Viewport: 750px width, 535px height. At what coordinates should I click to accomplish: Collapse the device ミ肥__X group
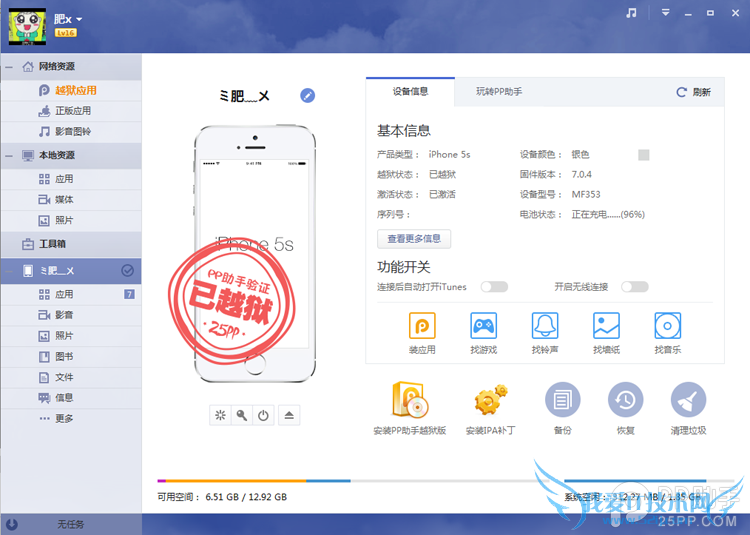click(x=9, y=271)
